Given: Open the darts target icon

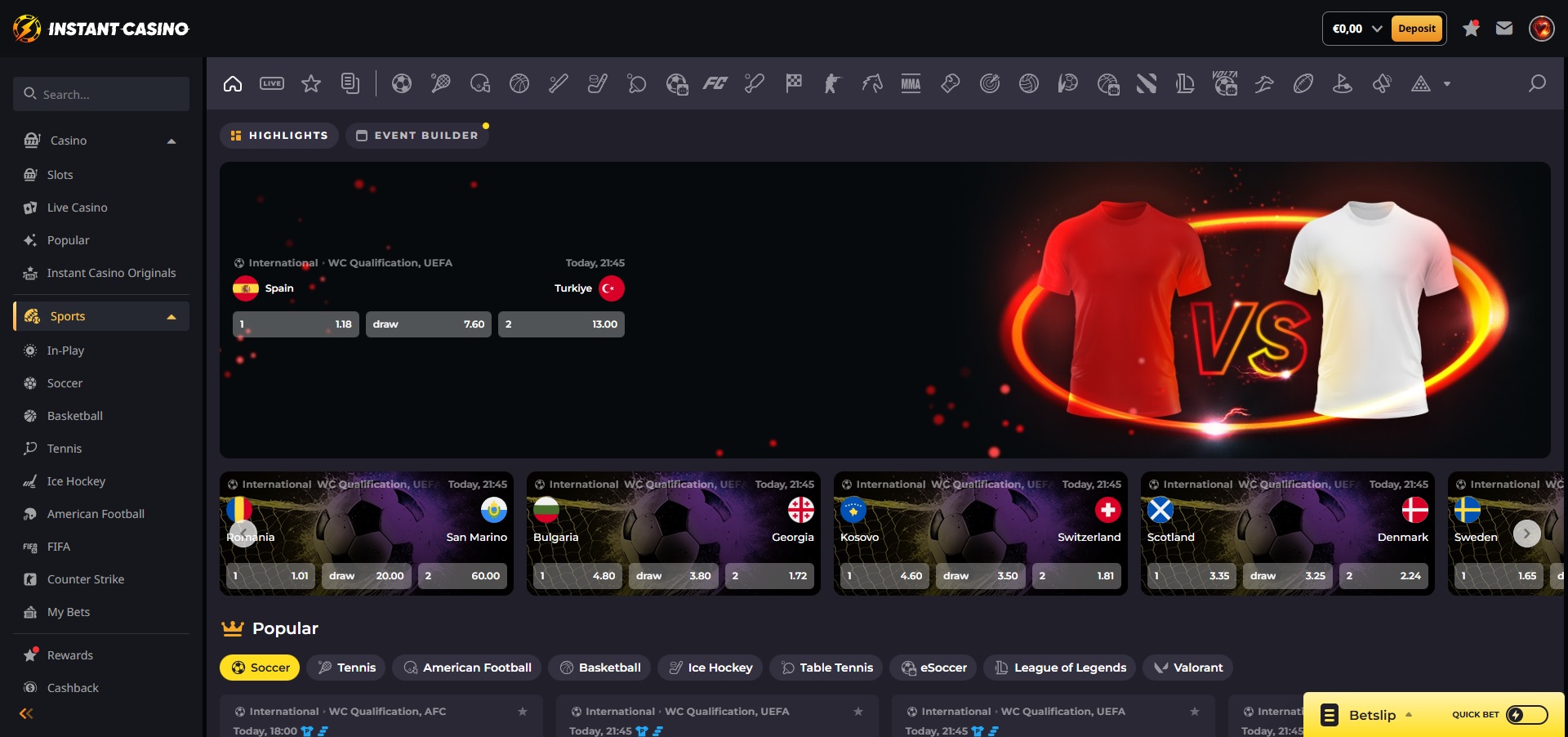Looking at the screenshot, I should [x=990, y=83].
